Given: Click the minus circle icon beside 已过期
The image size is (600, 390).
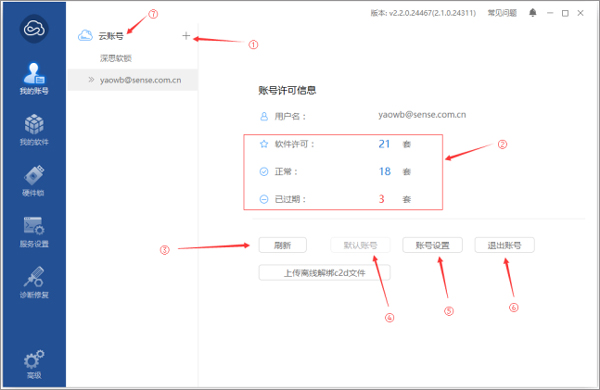Looking at the screenshot, I should (264, 199).
